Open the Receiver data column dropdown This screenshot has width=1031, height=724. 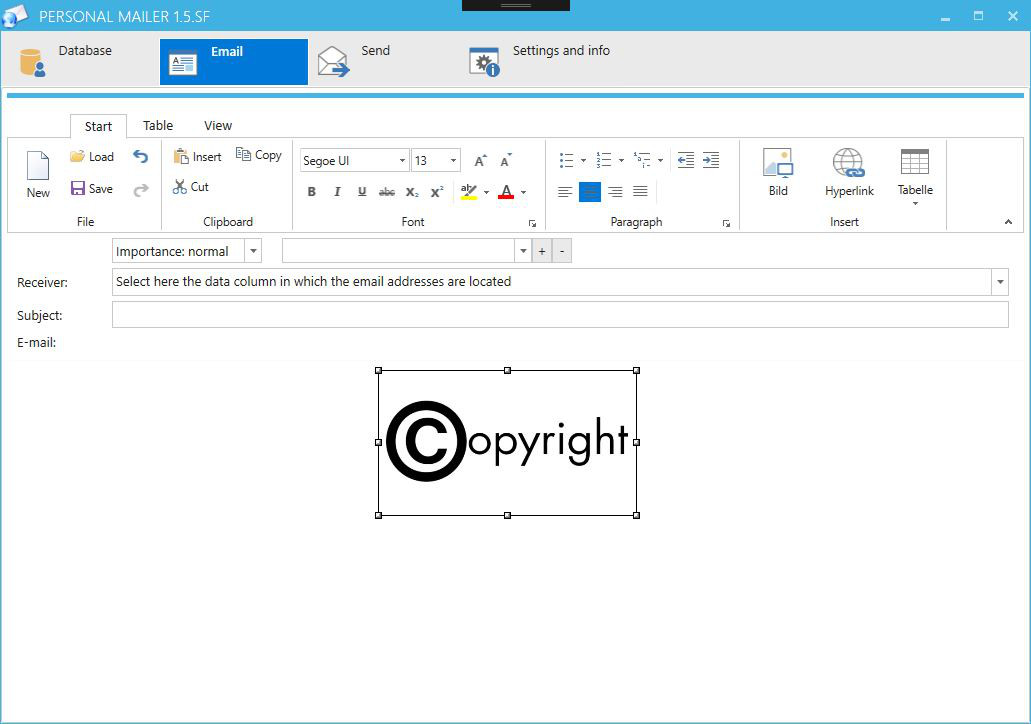[x=1000, y=282]
